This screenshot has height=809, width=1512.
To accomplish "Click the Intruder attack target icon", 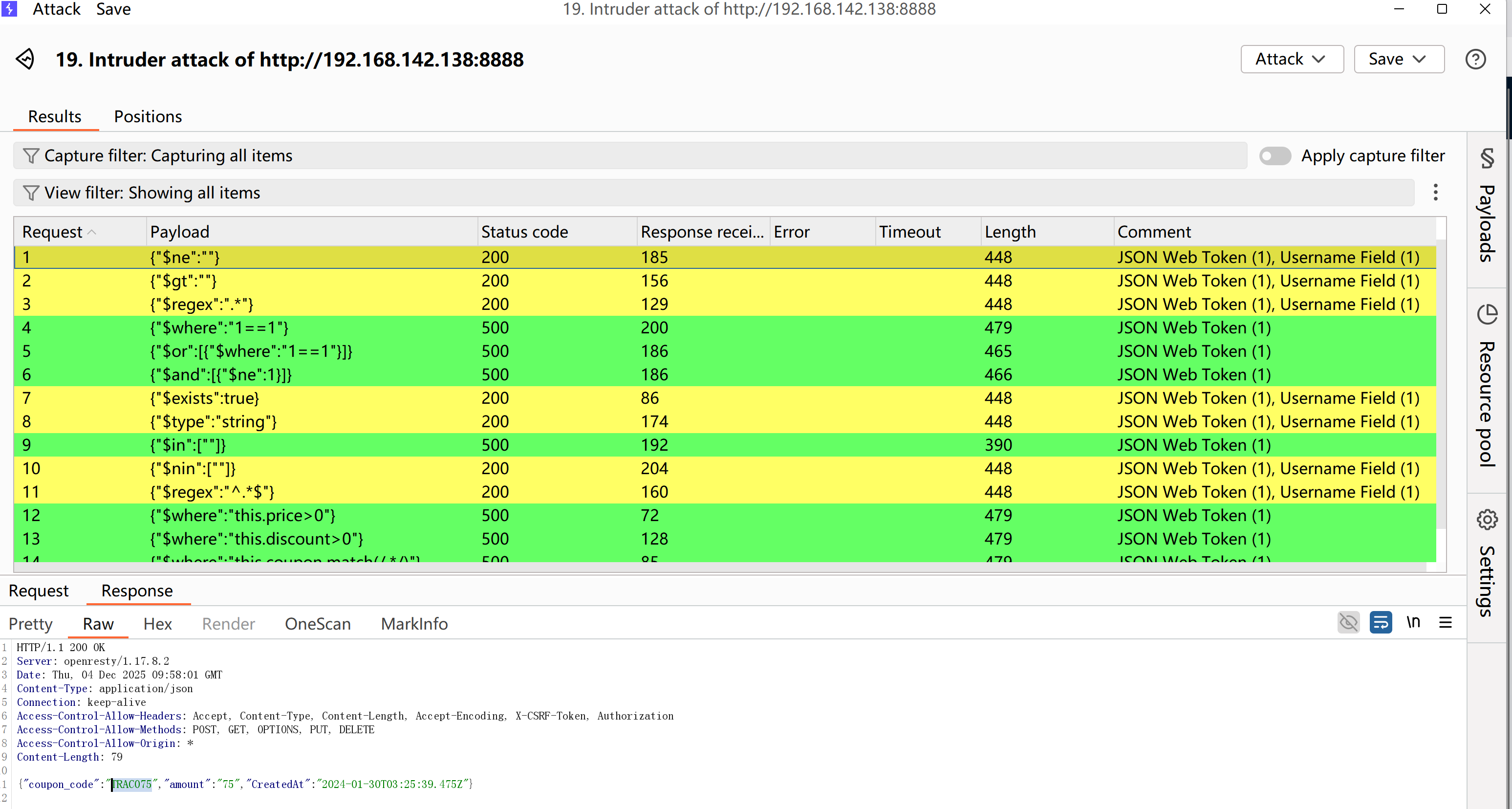I will tap(25, 59).
